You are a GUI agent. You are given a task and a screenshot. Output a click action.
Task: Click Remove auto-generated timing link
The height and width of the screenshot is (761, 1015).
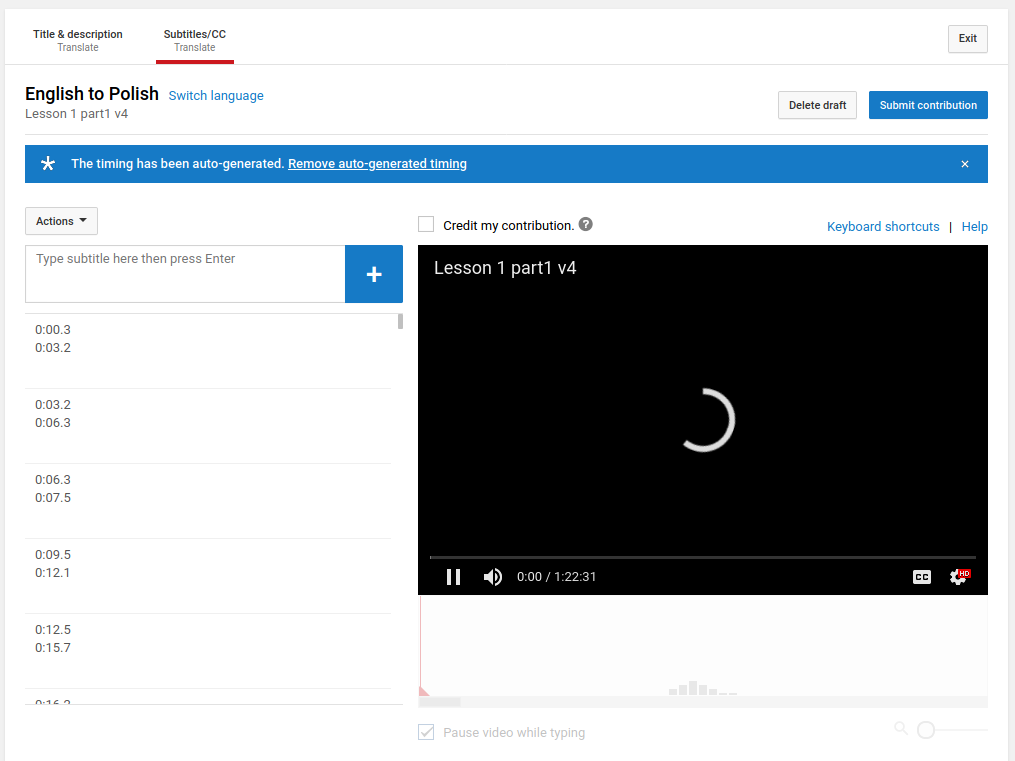tap(377, 164)
